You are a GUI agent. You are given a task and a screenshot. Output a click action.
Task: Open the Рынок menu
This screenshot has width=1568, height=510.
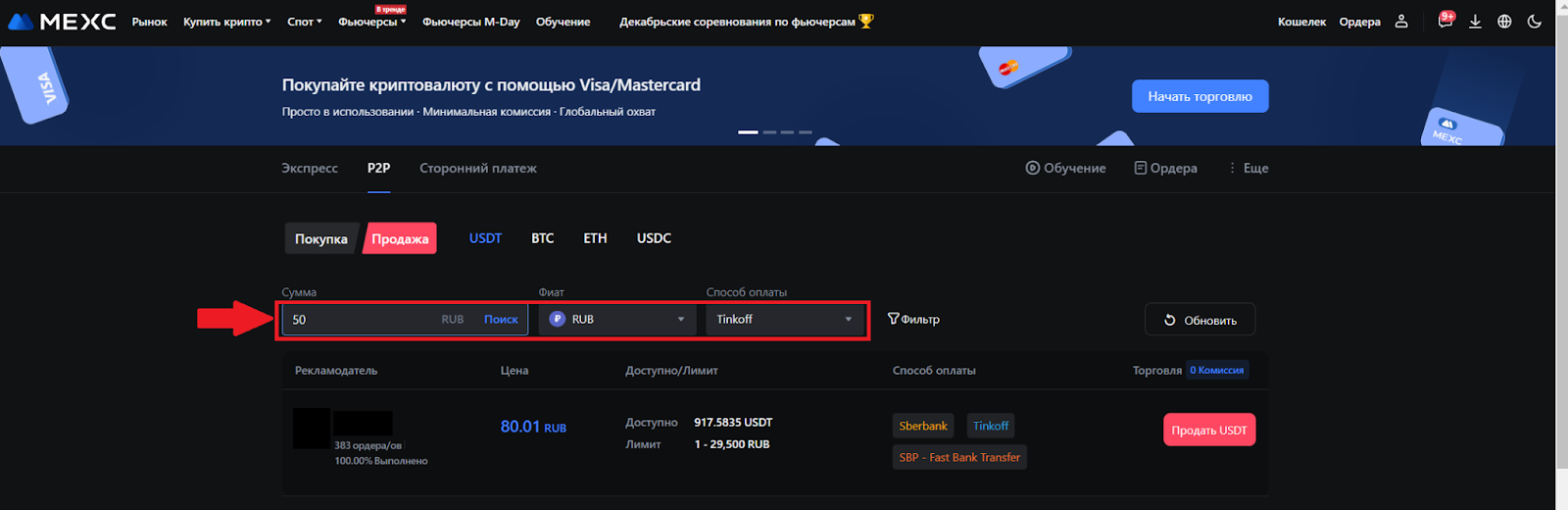[x=150, y=22]
